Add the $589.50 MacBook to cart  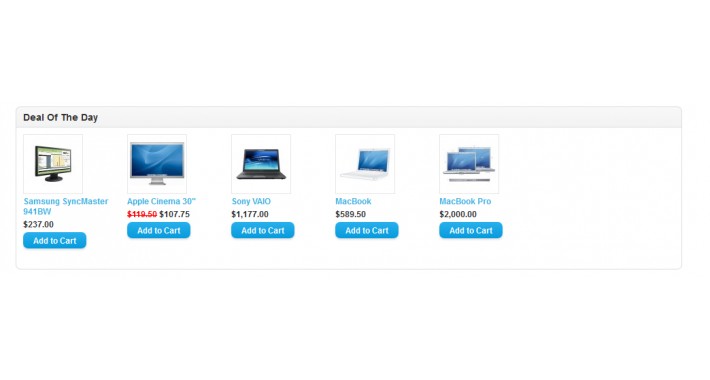point(367,231)
